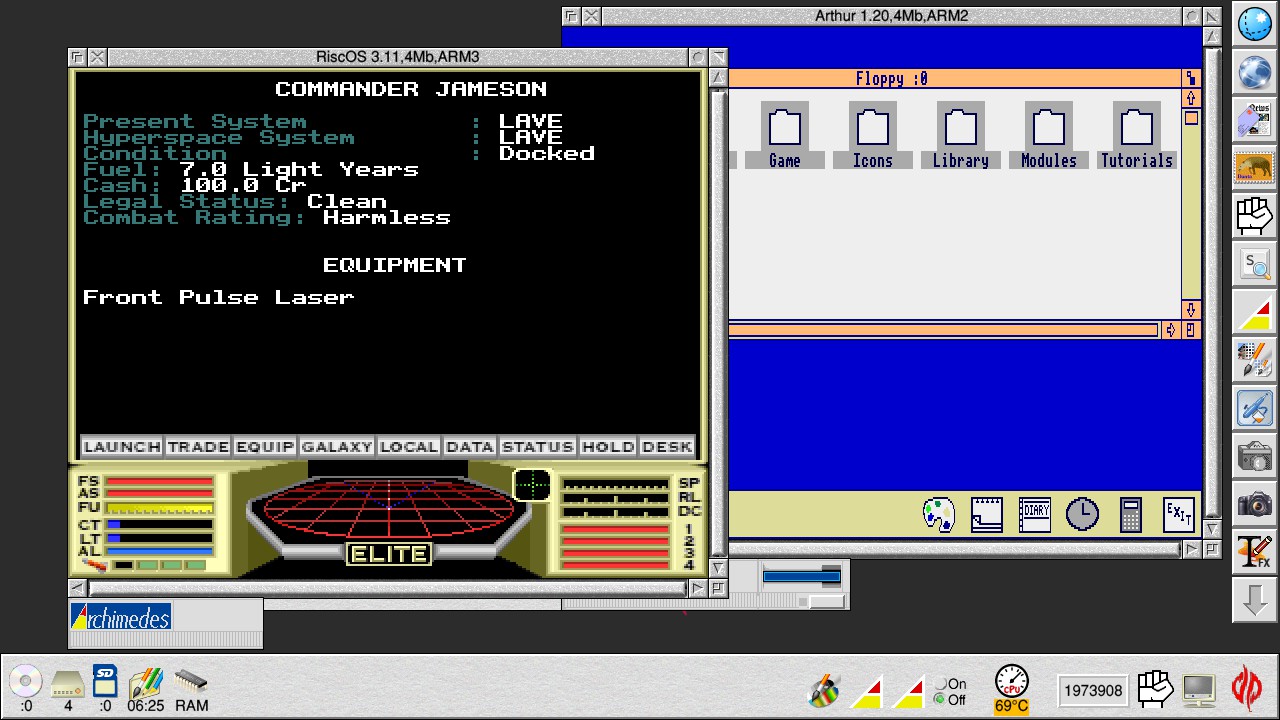1280x720 pixels.
Task: Select the On radio button
Action: click(940, 685)
